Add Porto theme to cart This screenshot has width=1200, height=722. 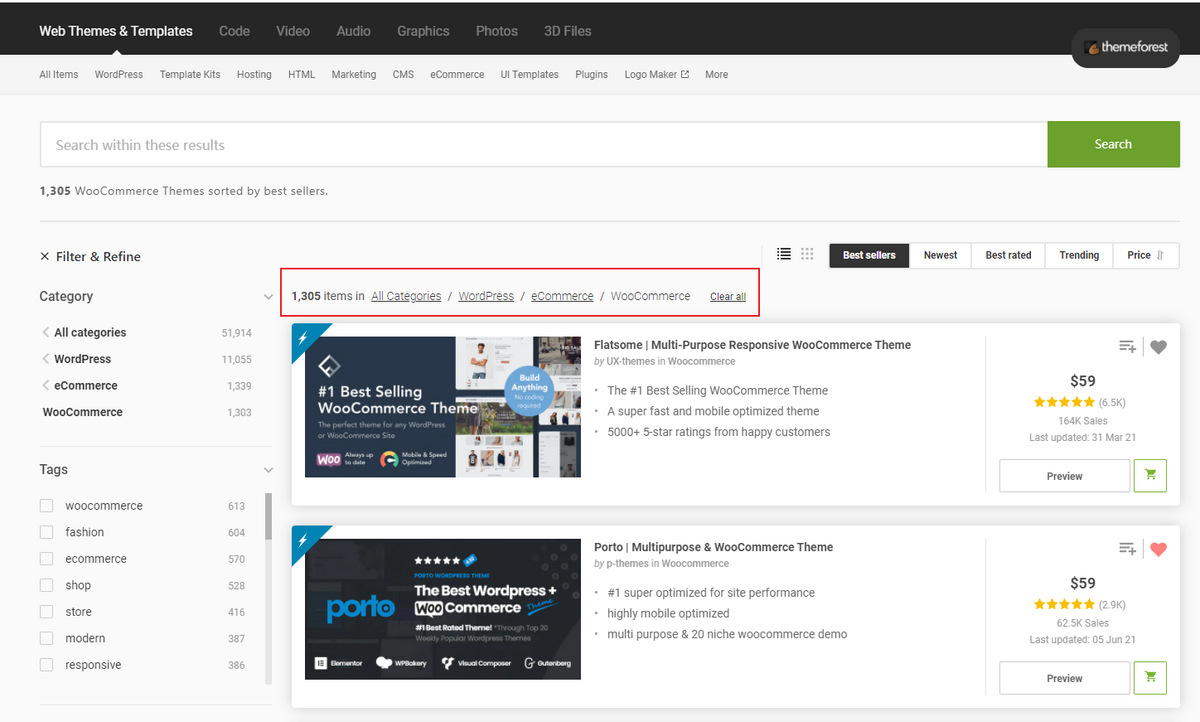click(x=1150, y=678)
